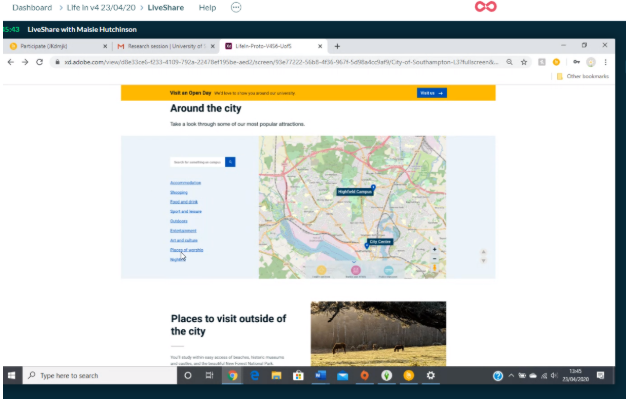Click the Street View pegman icon on map
This screenshot has width=626, height=399.
click(x=434, y=268)
